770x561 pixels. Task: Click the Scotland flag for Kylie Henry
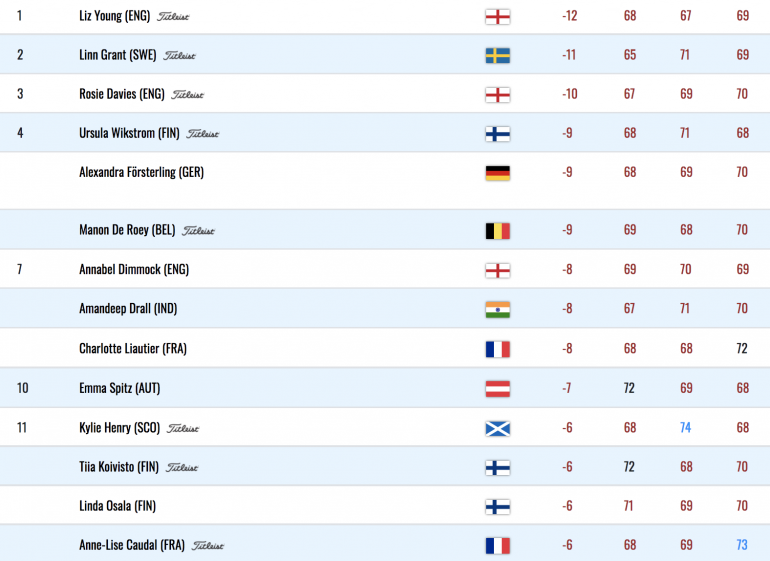[x=497, y=428]
